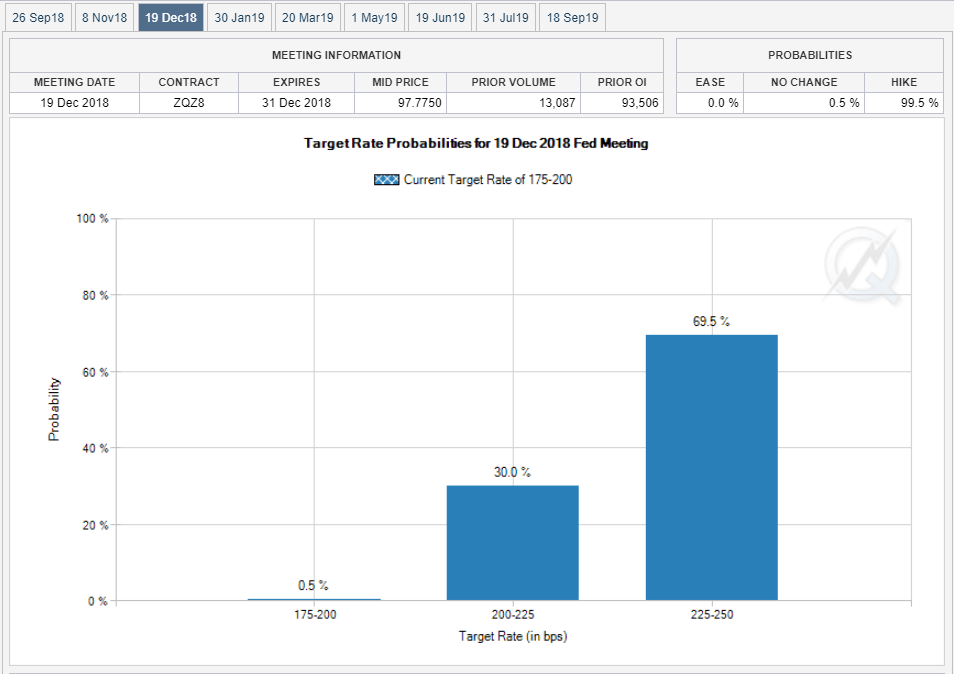Click the '31 Dec 2018' expires cell
Viewport: 954px width, 674px height.
(296, 103)
